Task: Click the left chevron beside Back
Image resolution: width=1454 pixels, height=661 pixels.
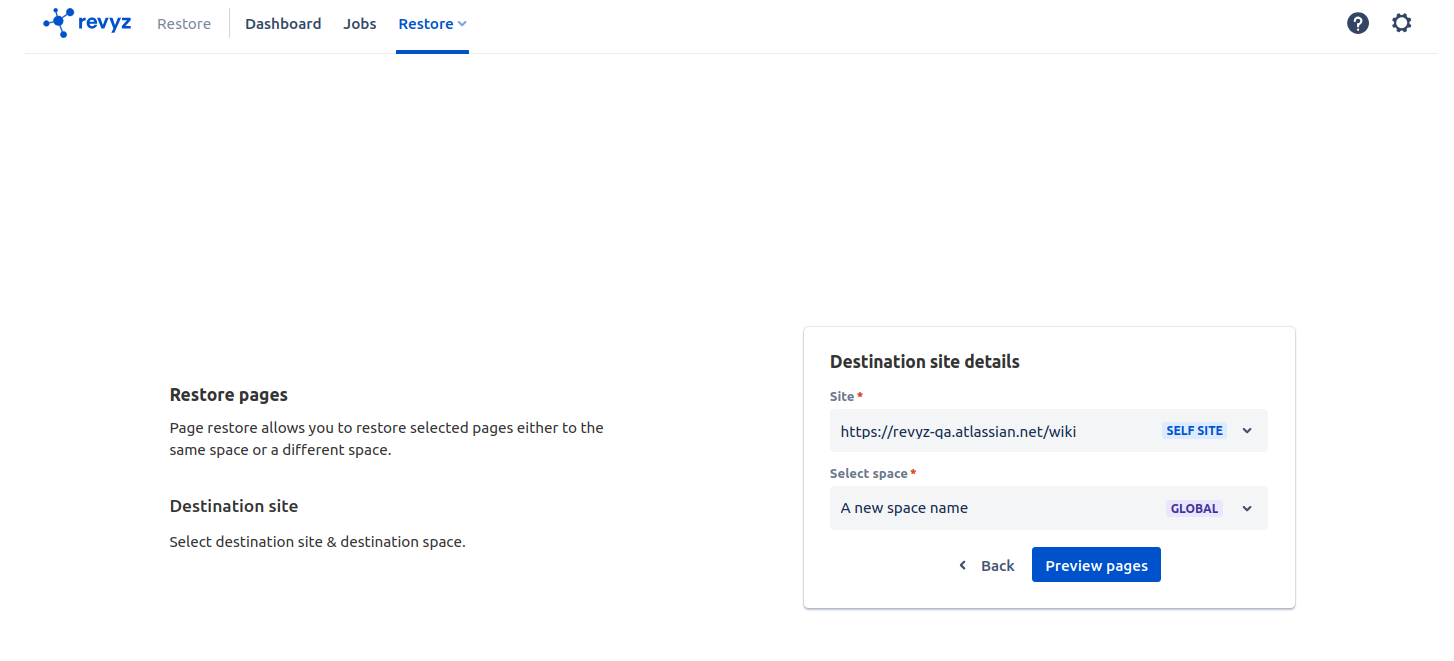Action: (x=963, y=566)
